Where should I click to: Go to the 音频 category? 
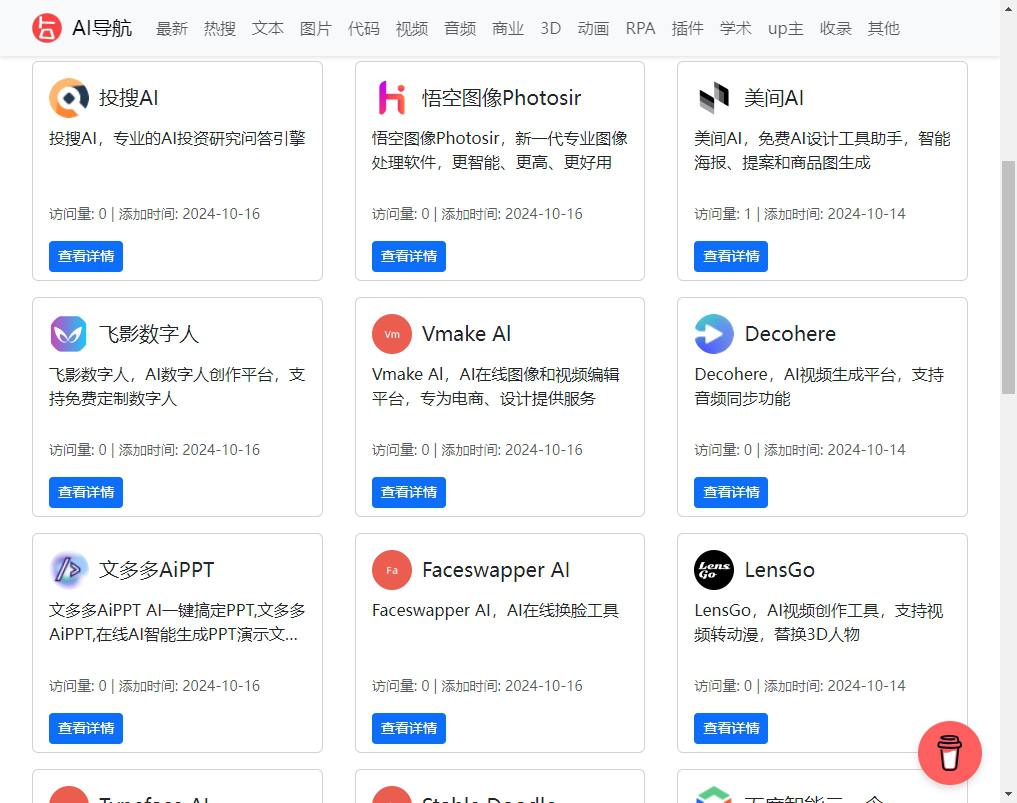point(460,29)
